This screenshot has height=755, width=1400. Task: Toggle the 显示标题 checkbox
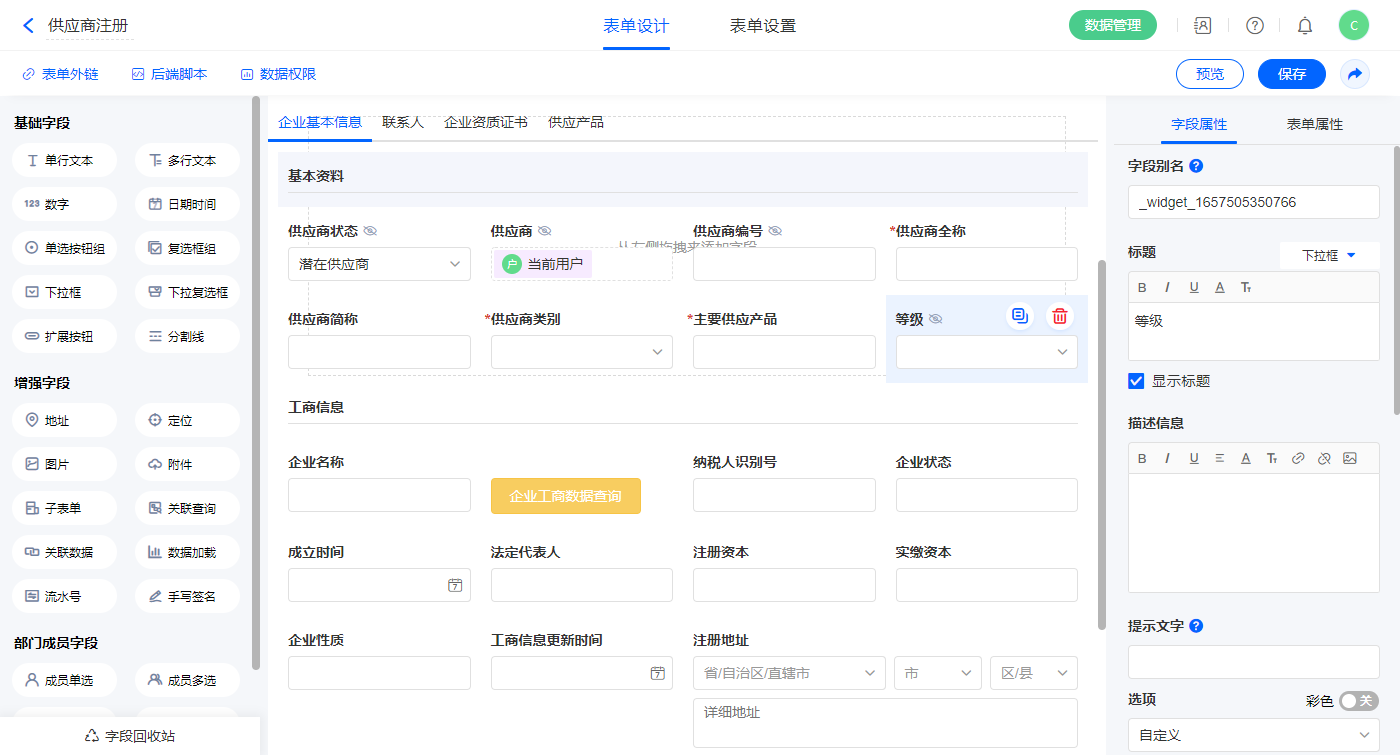click(1136, 381)
